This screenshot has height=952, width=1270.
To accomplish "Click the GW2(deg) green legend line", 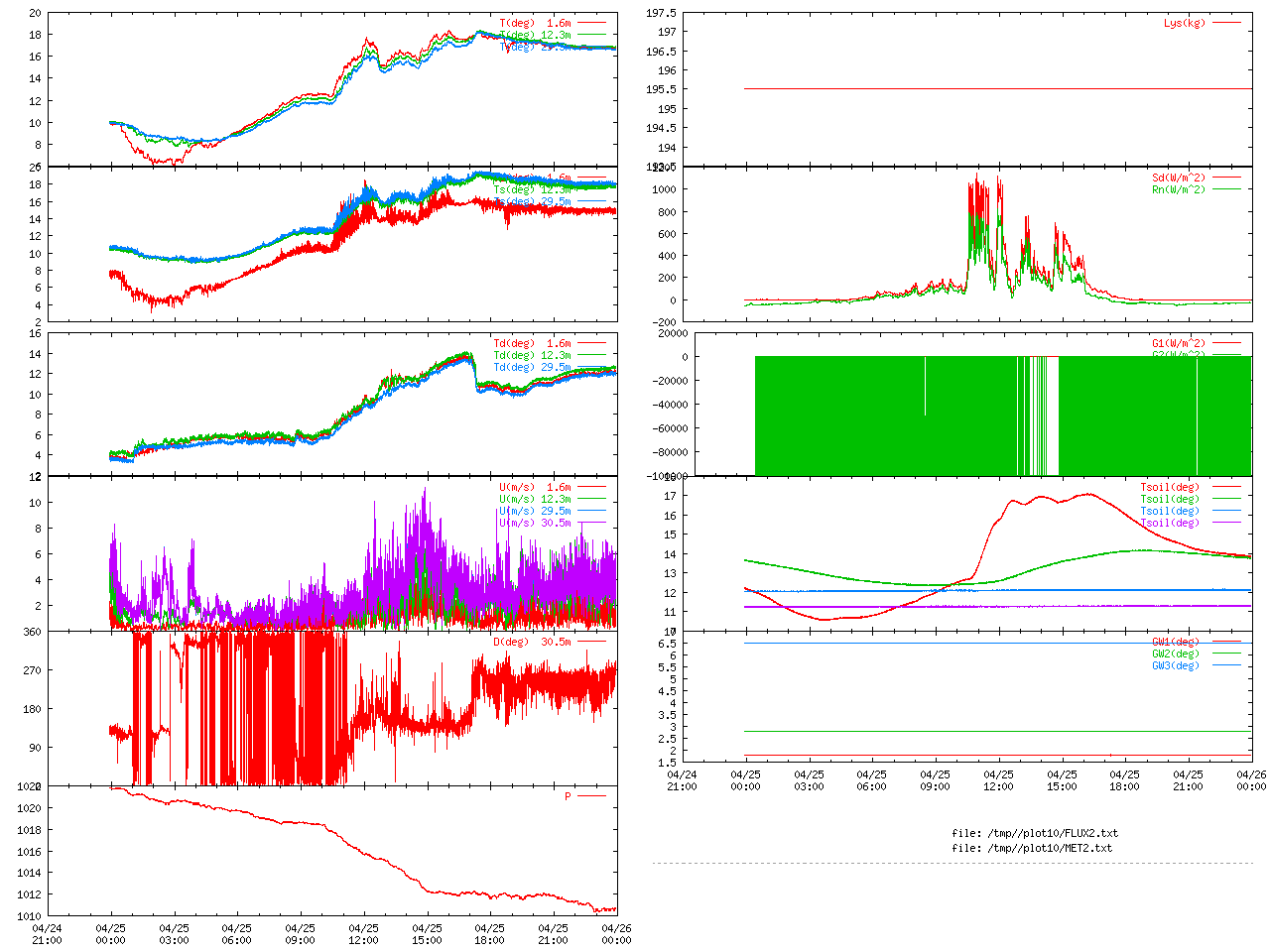I will [1226, 654].
